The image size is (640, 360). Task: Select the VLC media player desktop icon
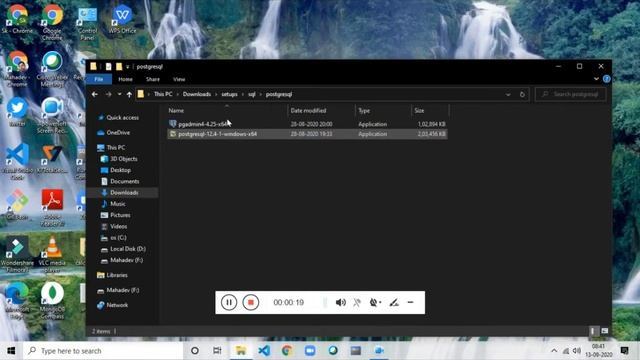52,254
